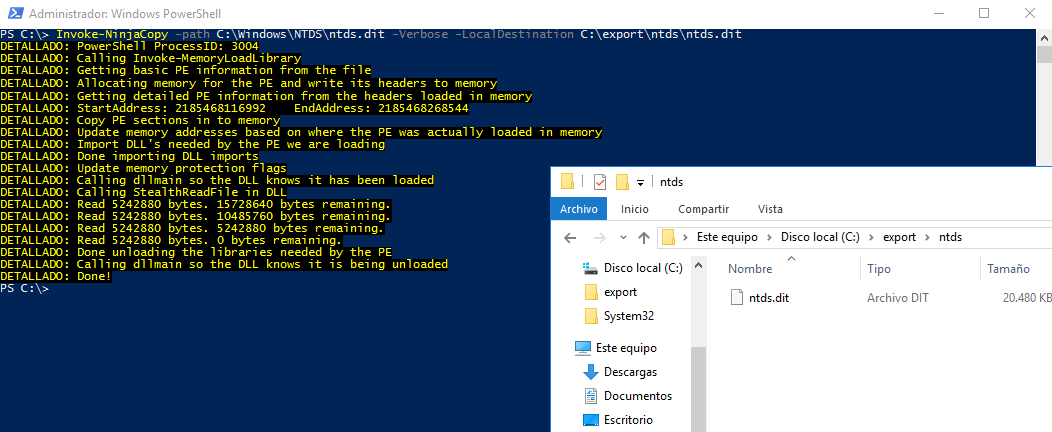This screenshot has height=432, width=1052.
Task: Select 'Este equipo' in address breadcrumb
Action: 727,237
